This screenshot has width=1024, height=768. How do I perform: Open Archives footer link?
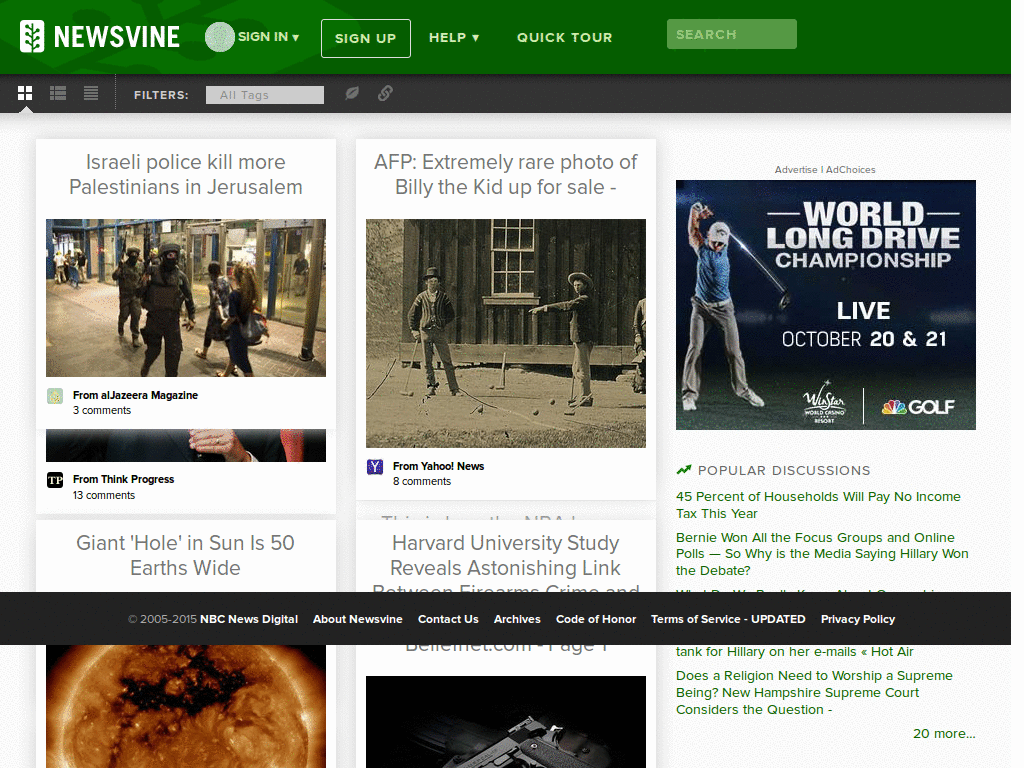(517, 619)
